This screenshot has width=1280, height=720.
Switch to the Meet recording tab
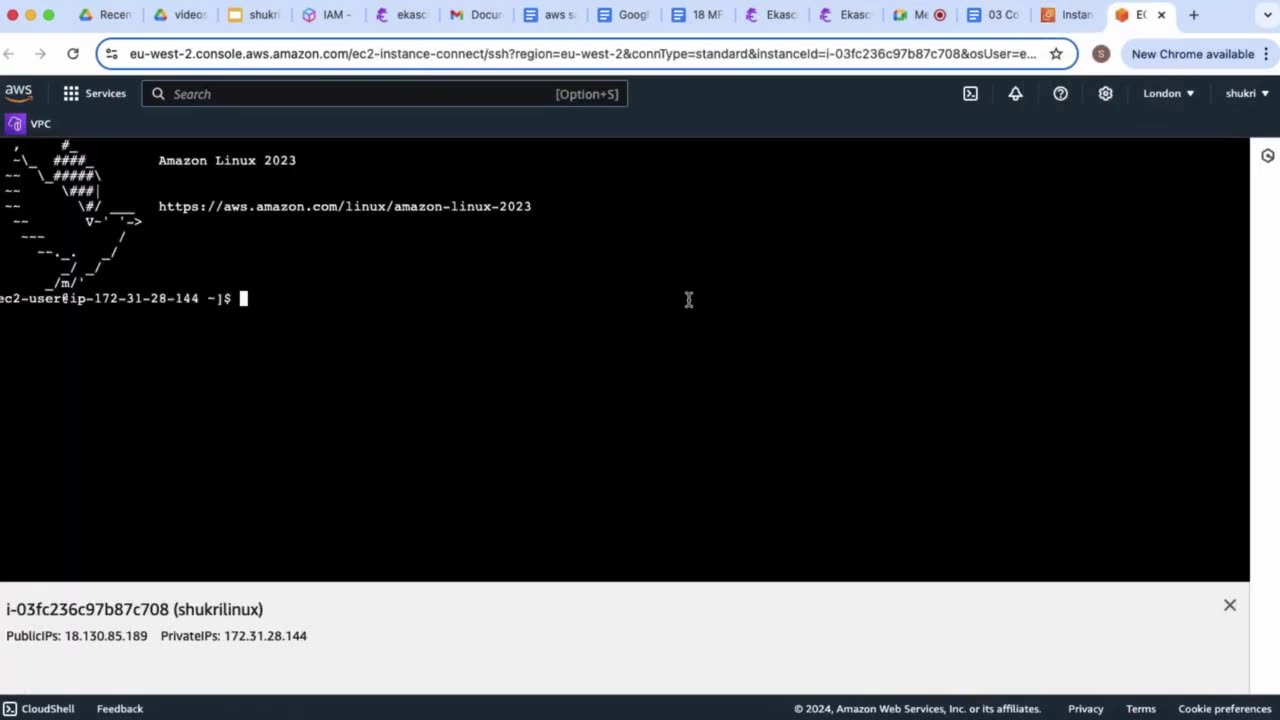pyautogui.click(x=920, y=15)
